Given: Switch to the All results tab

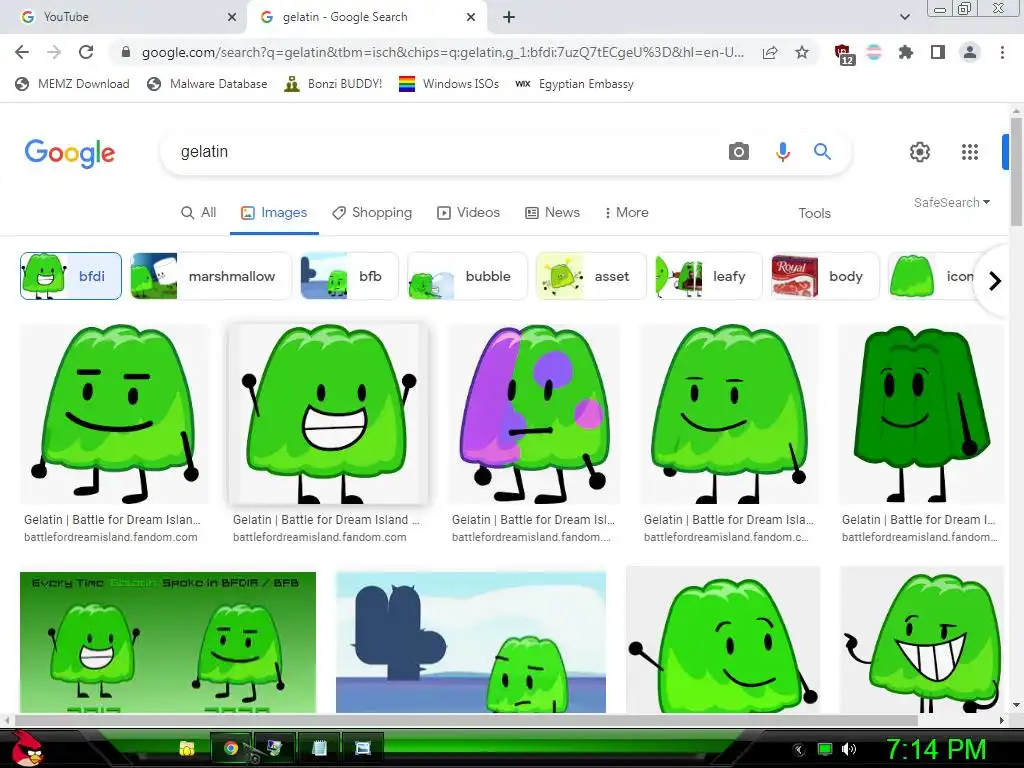Looking at the screenshot, I should point(199,212).
